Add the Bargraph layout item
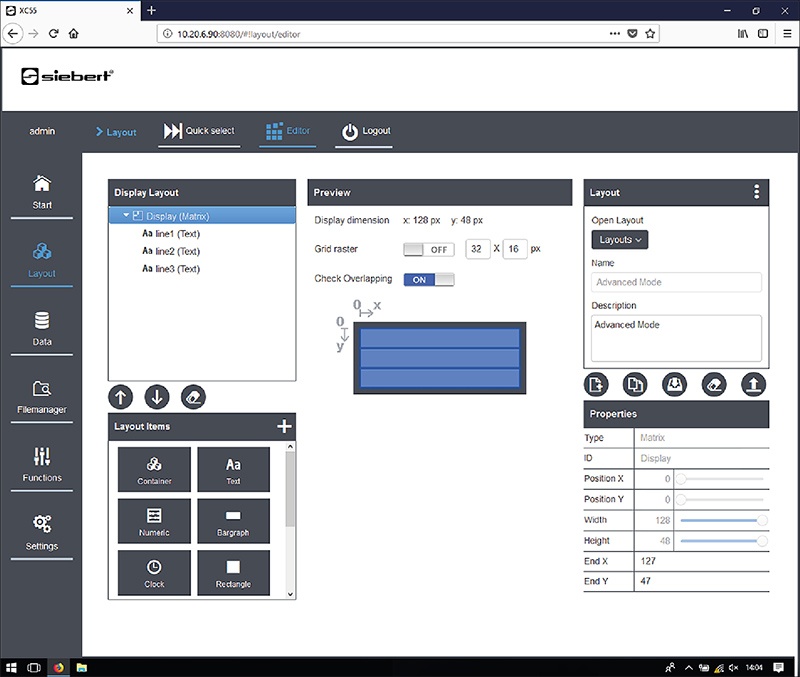This screenshot has width=800, height=677. pos(233,520)
